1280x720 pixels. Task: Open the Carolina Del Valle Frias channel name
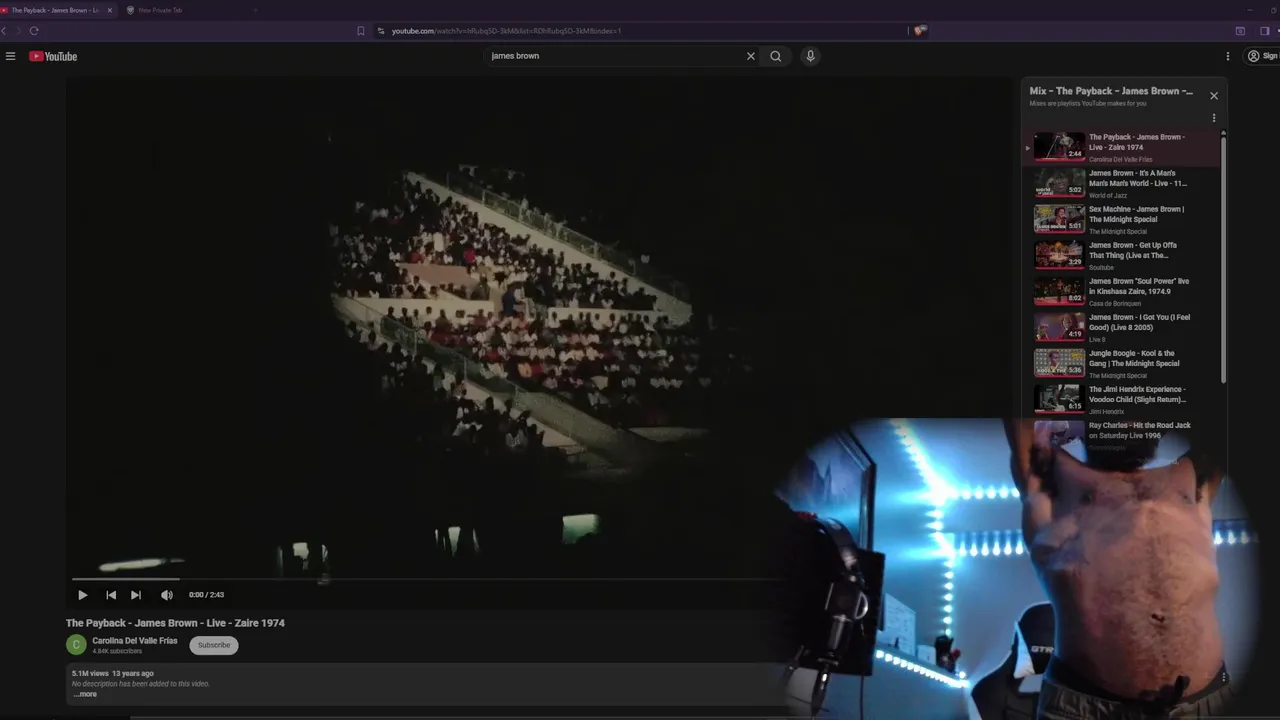135,641
